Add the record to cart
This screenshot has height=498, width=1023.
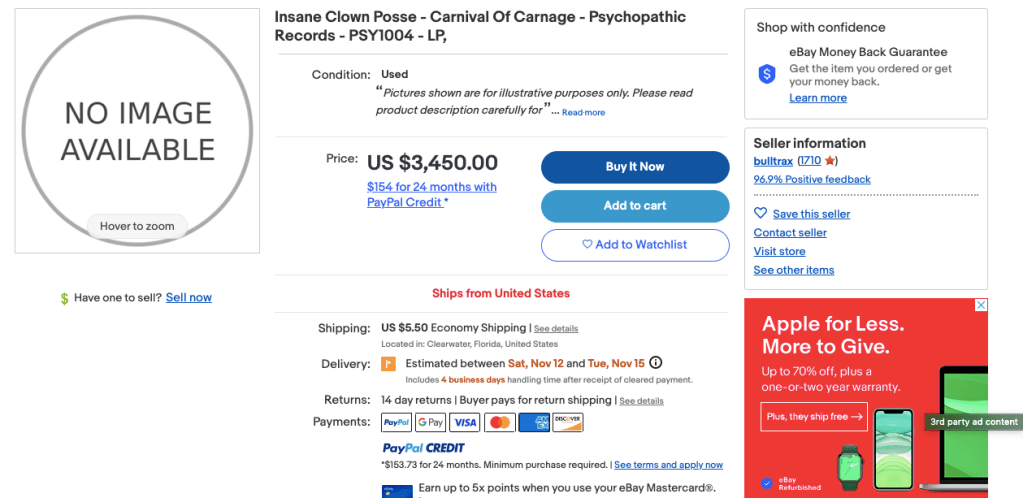[635, 206]
